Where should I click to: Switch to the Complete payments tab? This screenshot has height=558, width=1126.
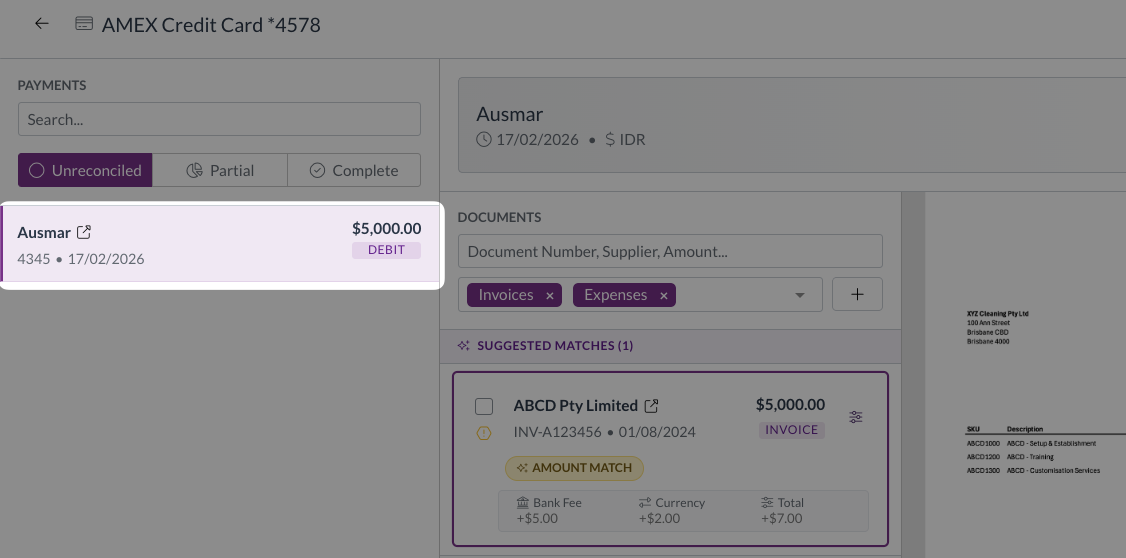pyautogui.click(x=353, y=170)
